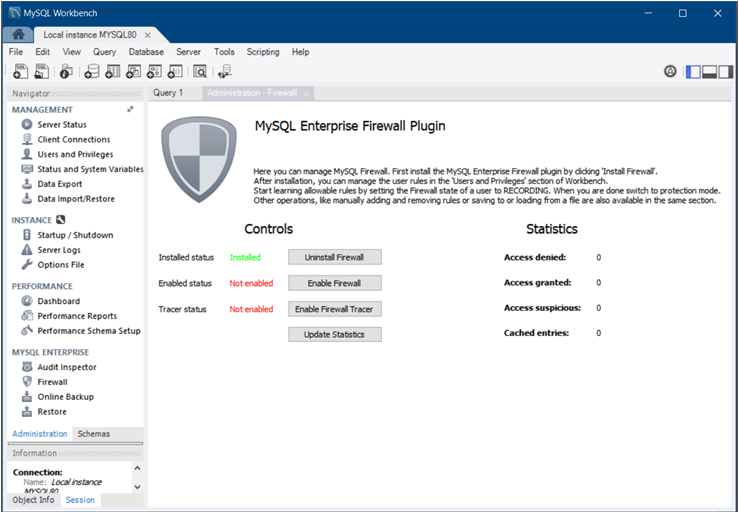The height and width of the screenshot is (513, 739).
Task: Click the reconnect to DBMS toolbar icon
Action: pos(225,71)
